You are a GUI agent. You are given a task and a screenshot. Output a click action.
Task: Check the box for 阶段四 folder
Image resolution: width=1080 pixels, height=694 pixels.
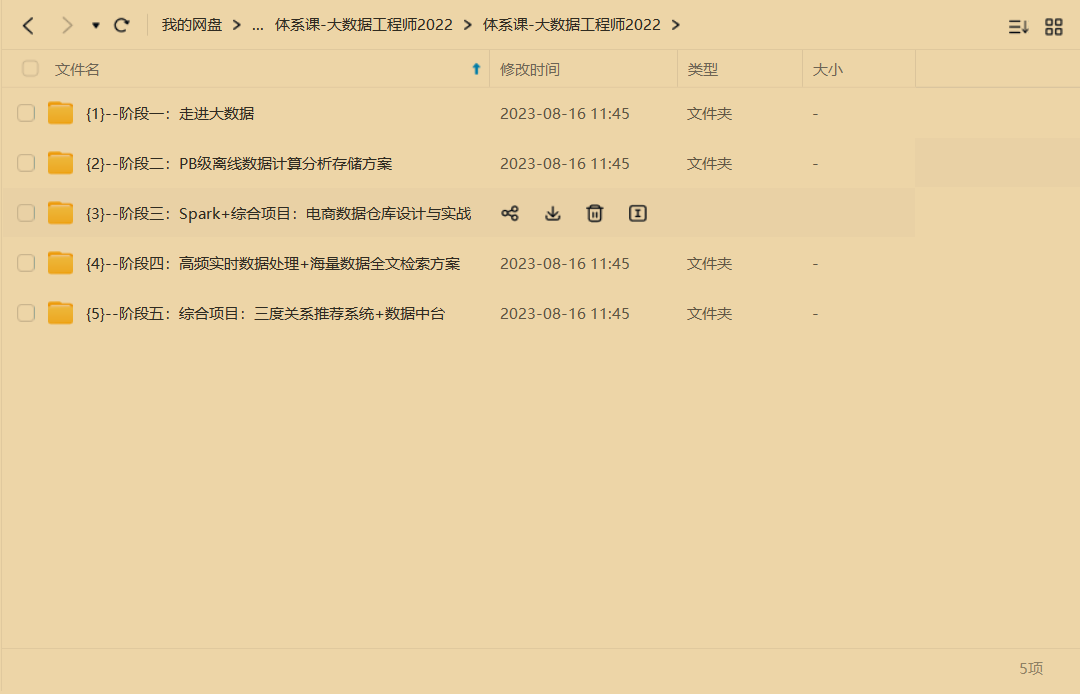pos(26,263)
